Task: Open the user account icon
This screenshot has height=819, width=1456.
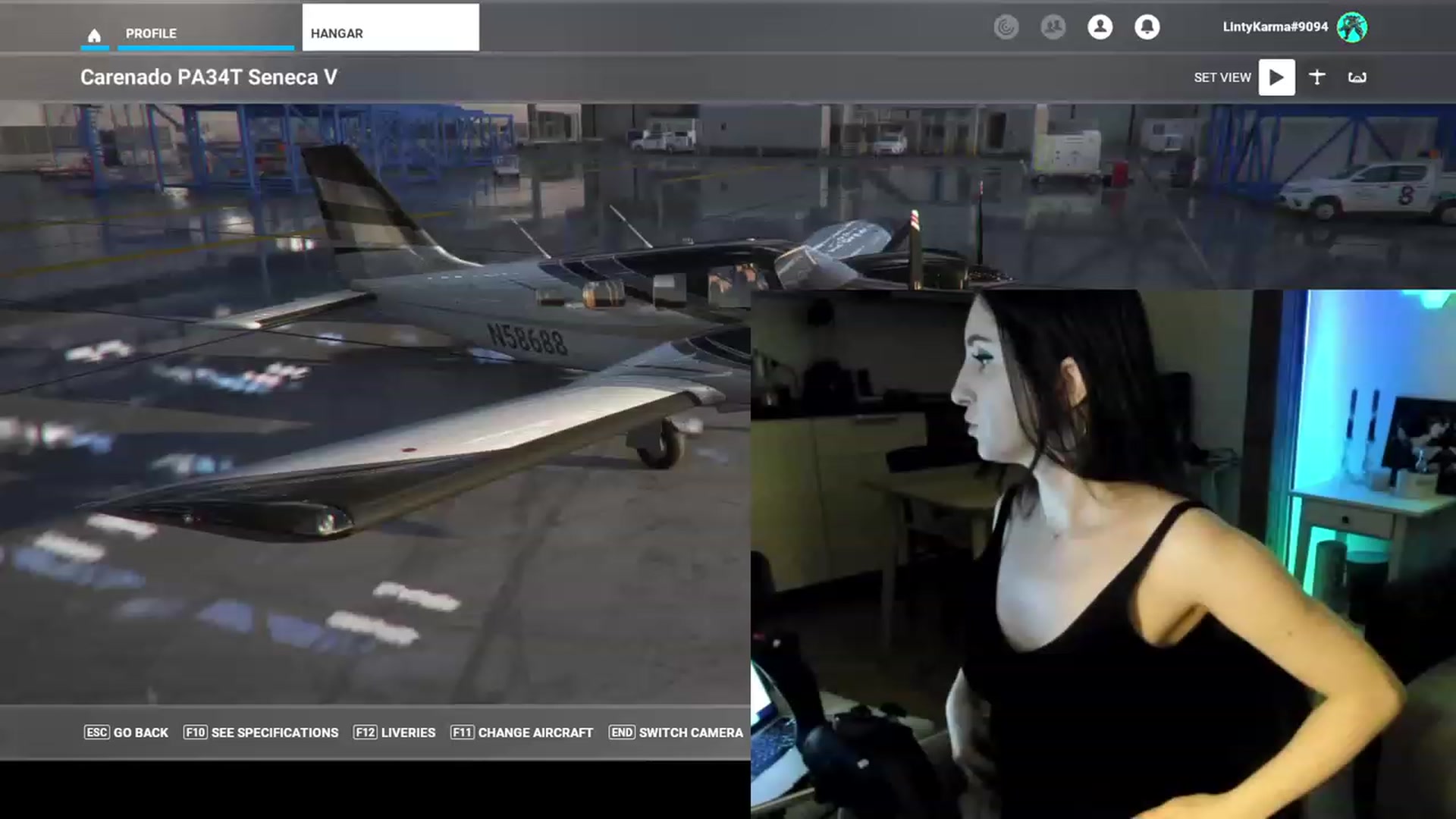Action: (x=1100, y=27)
